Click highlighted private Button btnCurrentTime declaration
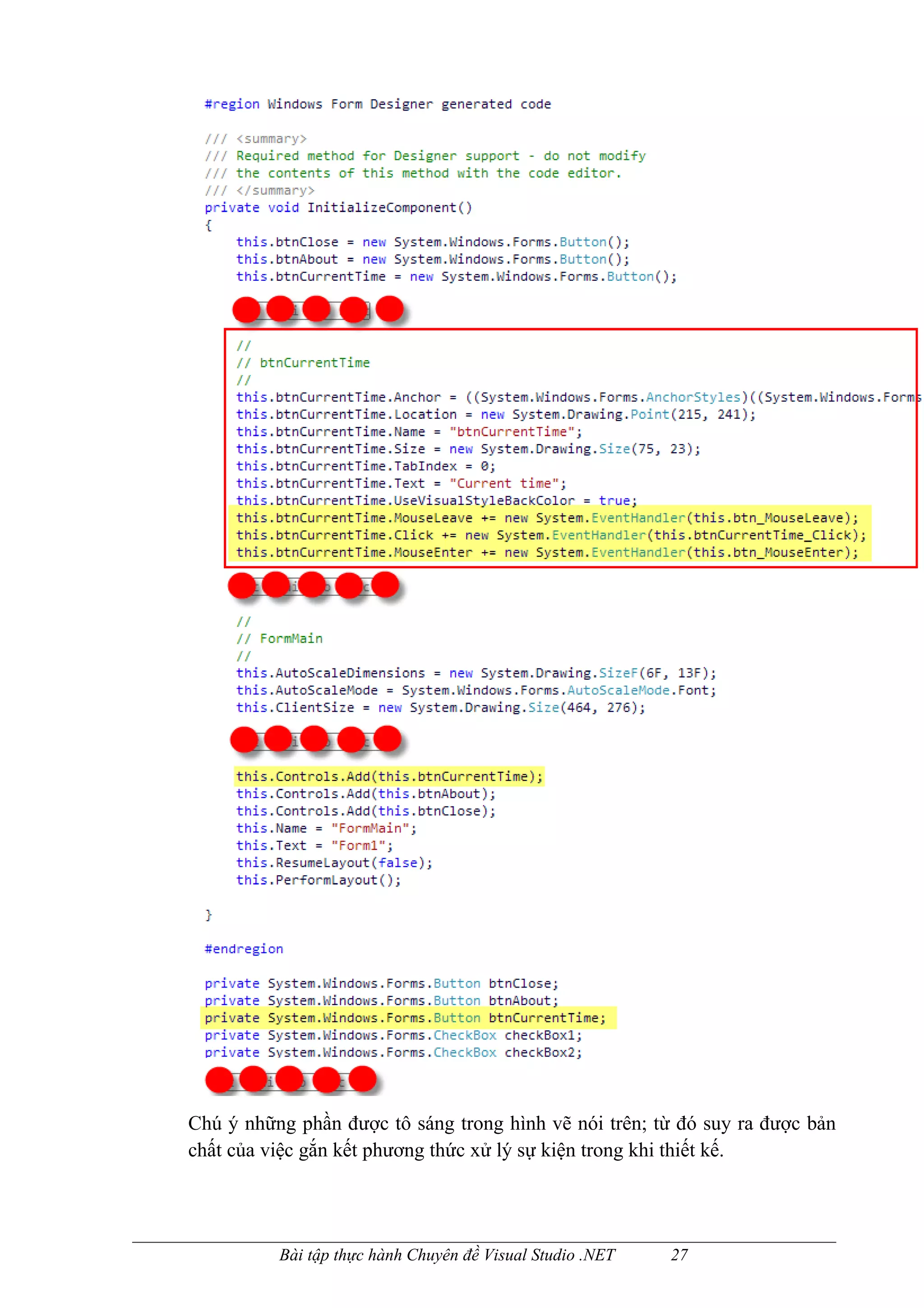 (x=405, y=1018)
